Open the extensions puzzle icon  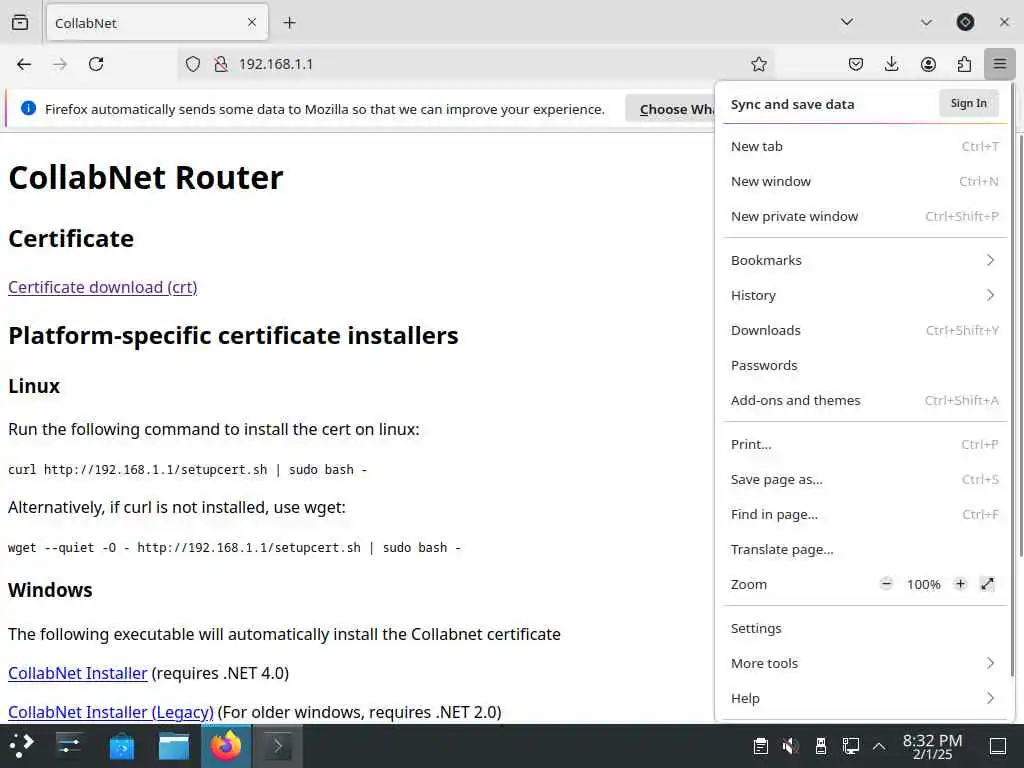[x=964, y=64]
